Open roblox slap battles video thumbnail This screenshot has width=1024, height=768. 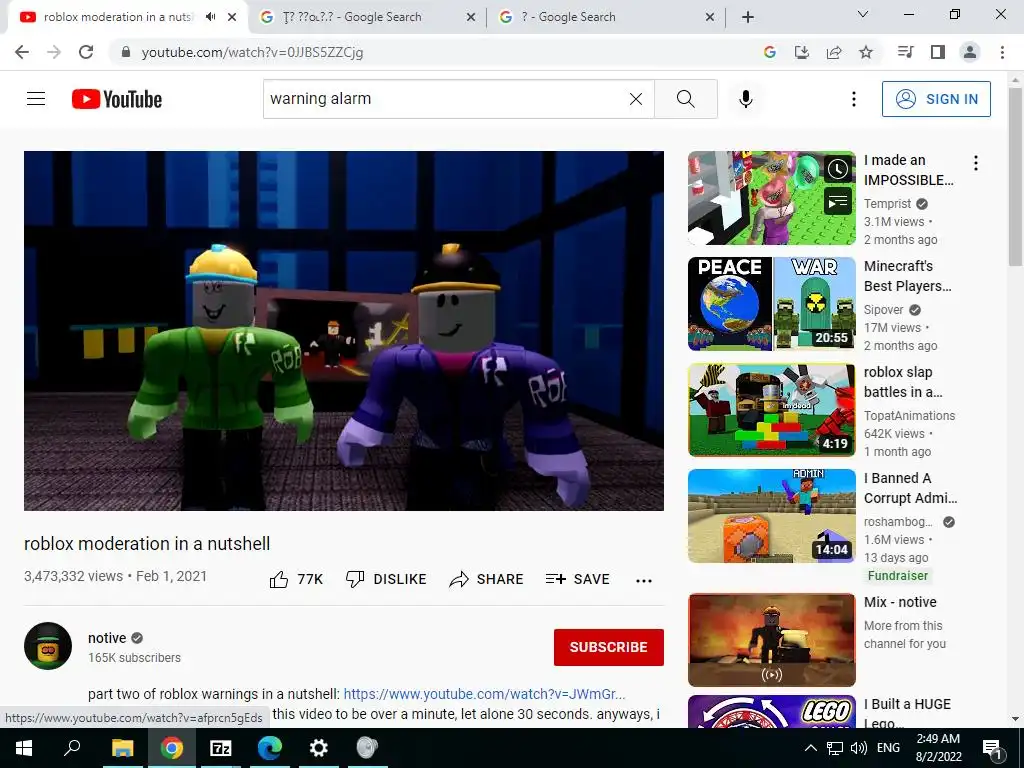pyautogui.click(x=771, y=409)
